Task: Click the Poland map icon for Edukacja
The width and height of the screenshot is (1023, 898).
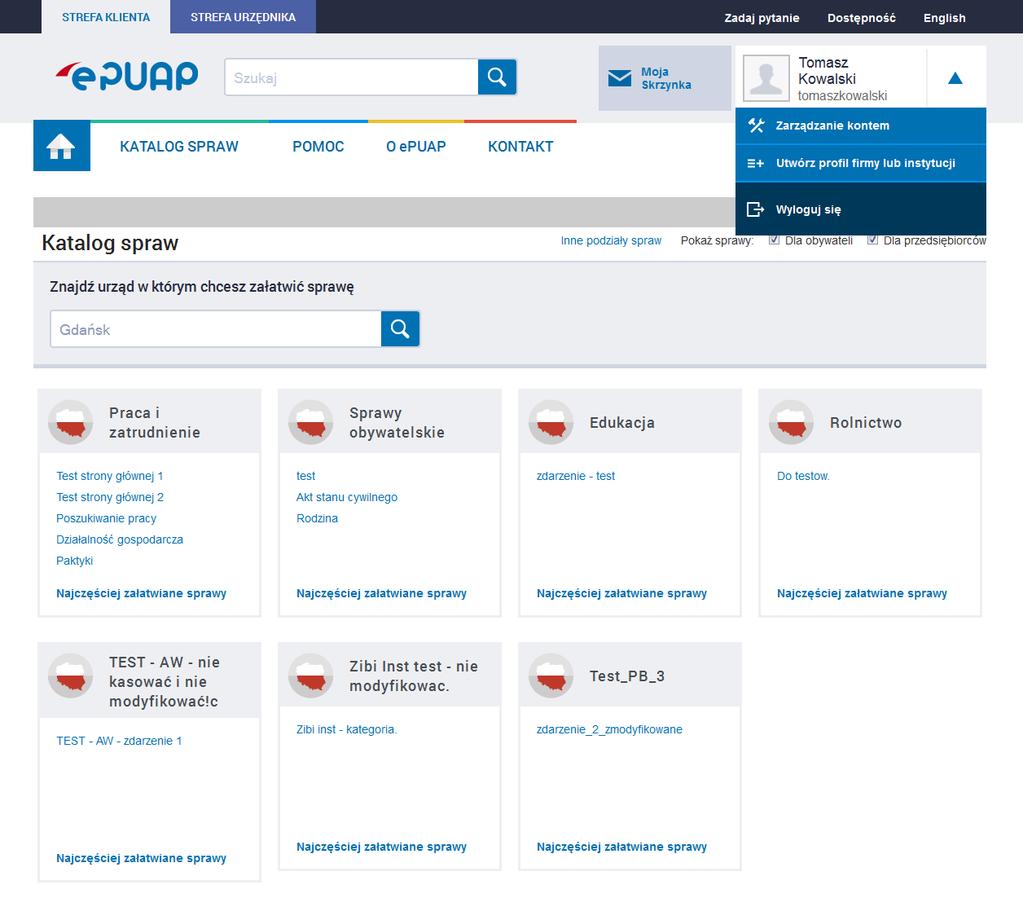Action: click(551, 422)
